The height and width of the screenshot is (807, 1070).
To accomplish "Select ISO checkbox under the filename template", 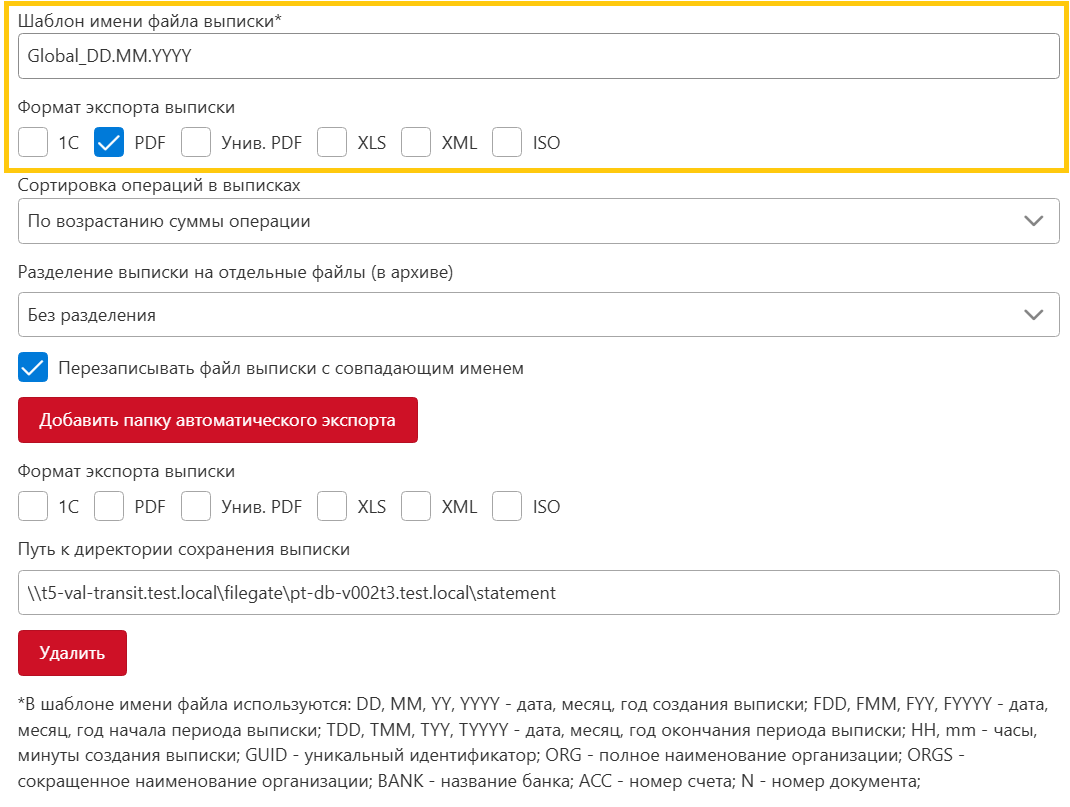I will [507, 142].
